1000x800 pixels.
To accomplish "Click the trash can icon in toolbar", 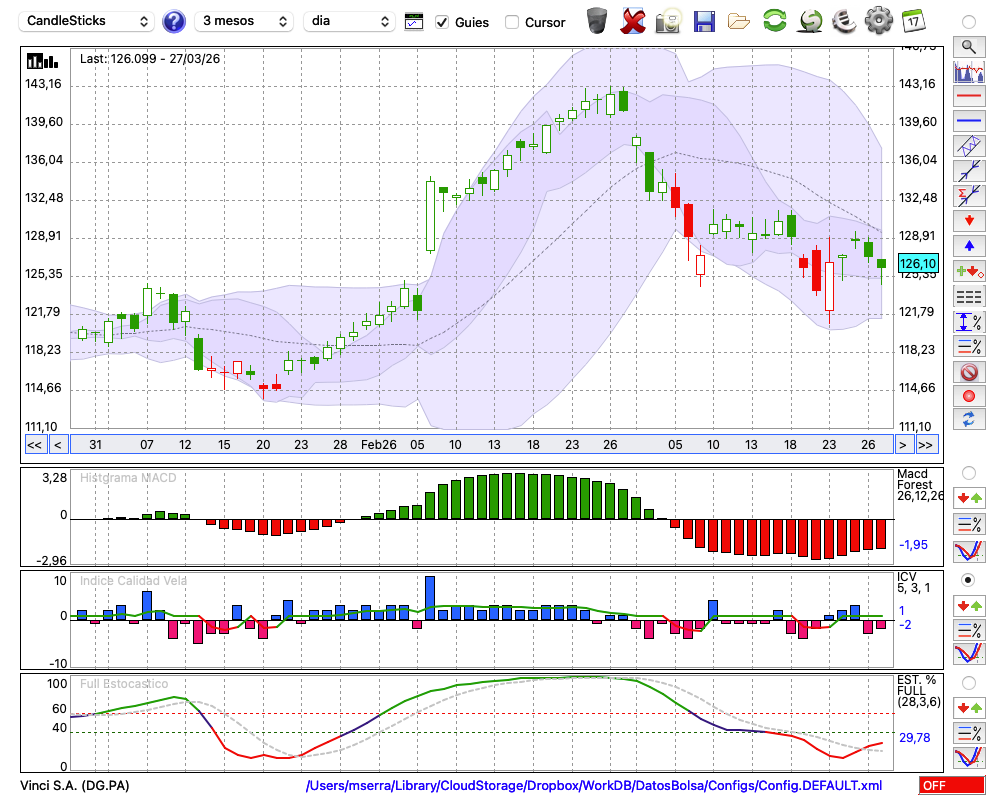I will (597, 20).
